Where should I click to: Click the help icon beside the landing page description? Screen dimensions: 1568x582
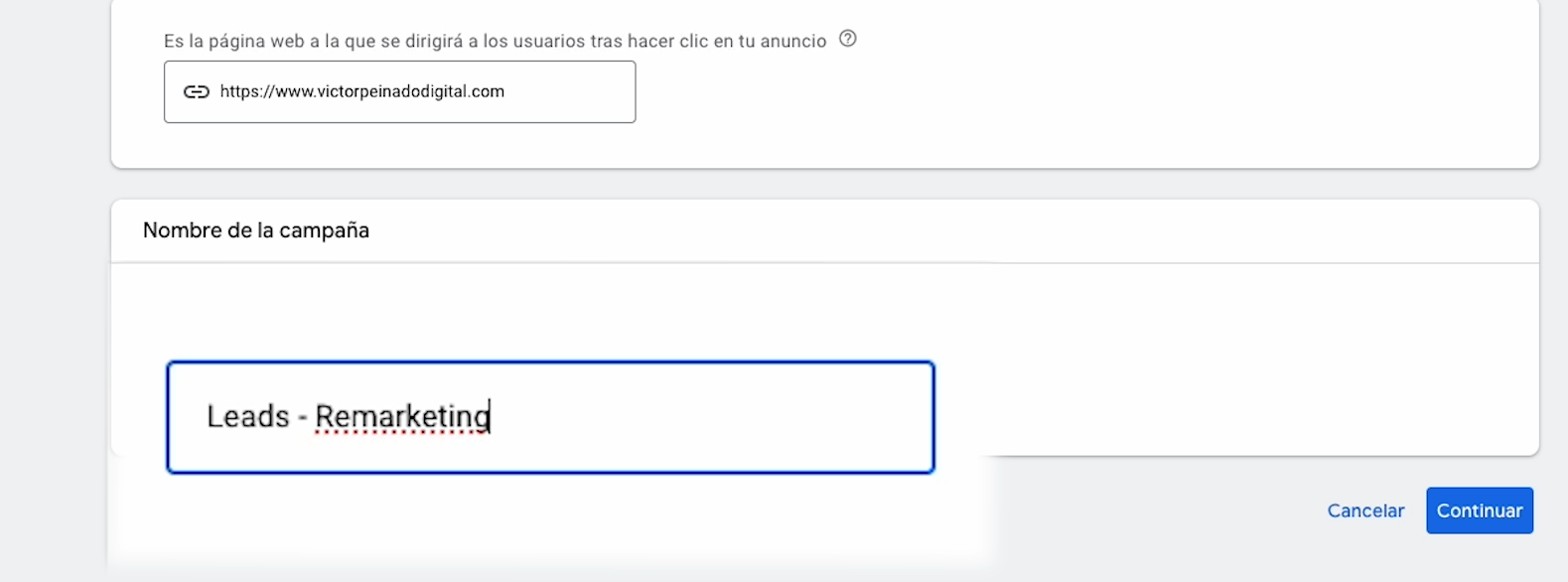[x=847, y=39]
